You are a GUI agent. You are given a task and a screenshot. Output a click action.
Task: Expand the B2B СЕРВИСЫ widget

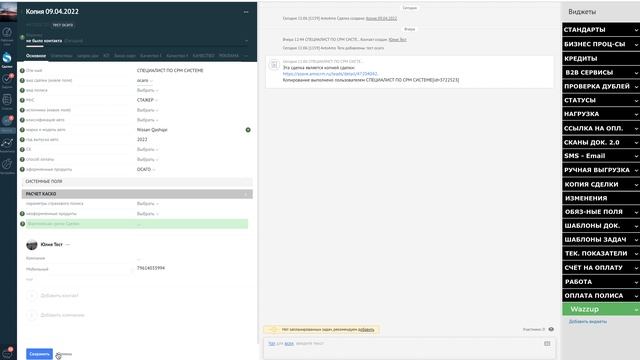coord(601,72)
